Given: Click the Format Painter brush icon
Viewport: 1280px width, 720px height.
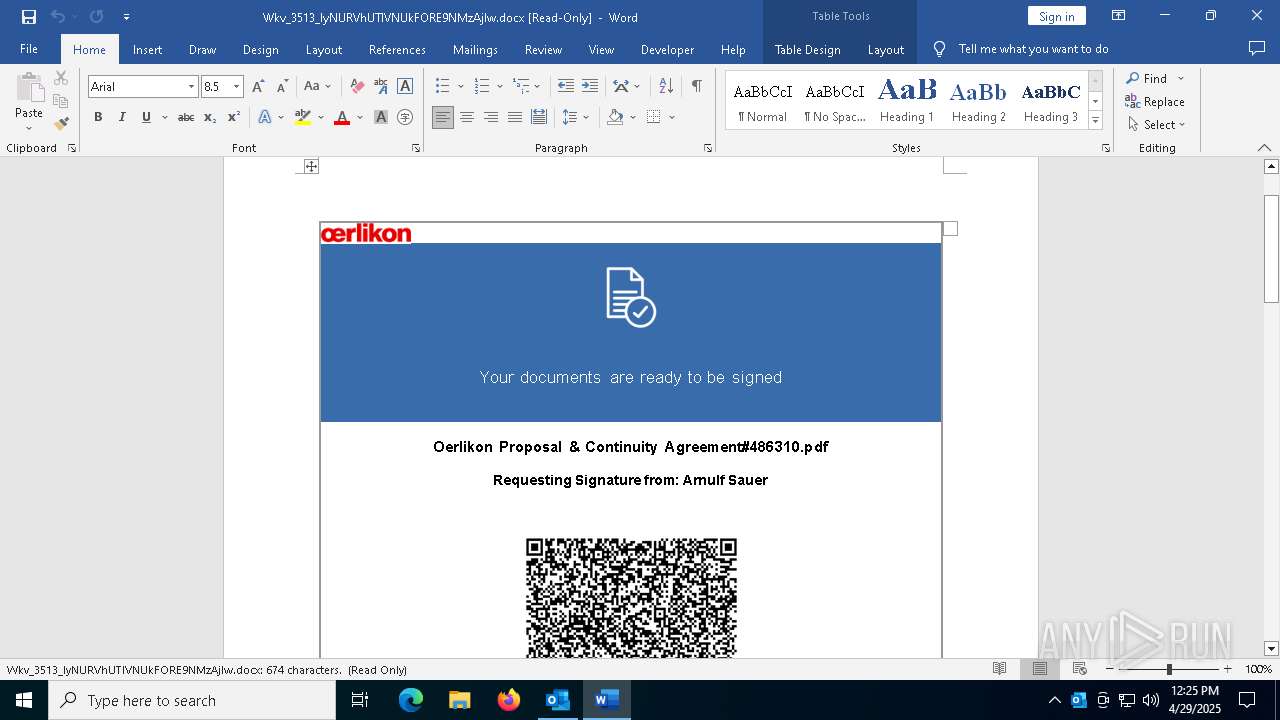Looking at the screenshot, I should (x=61, y=124).
